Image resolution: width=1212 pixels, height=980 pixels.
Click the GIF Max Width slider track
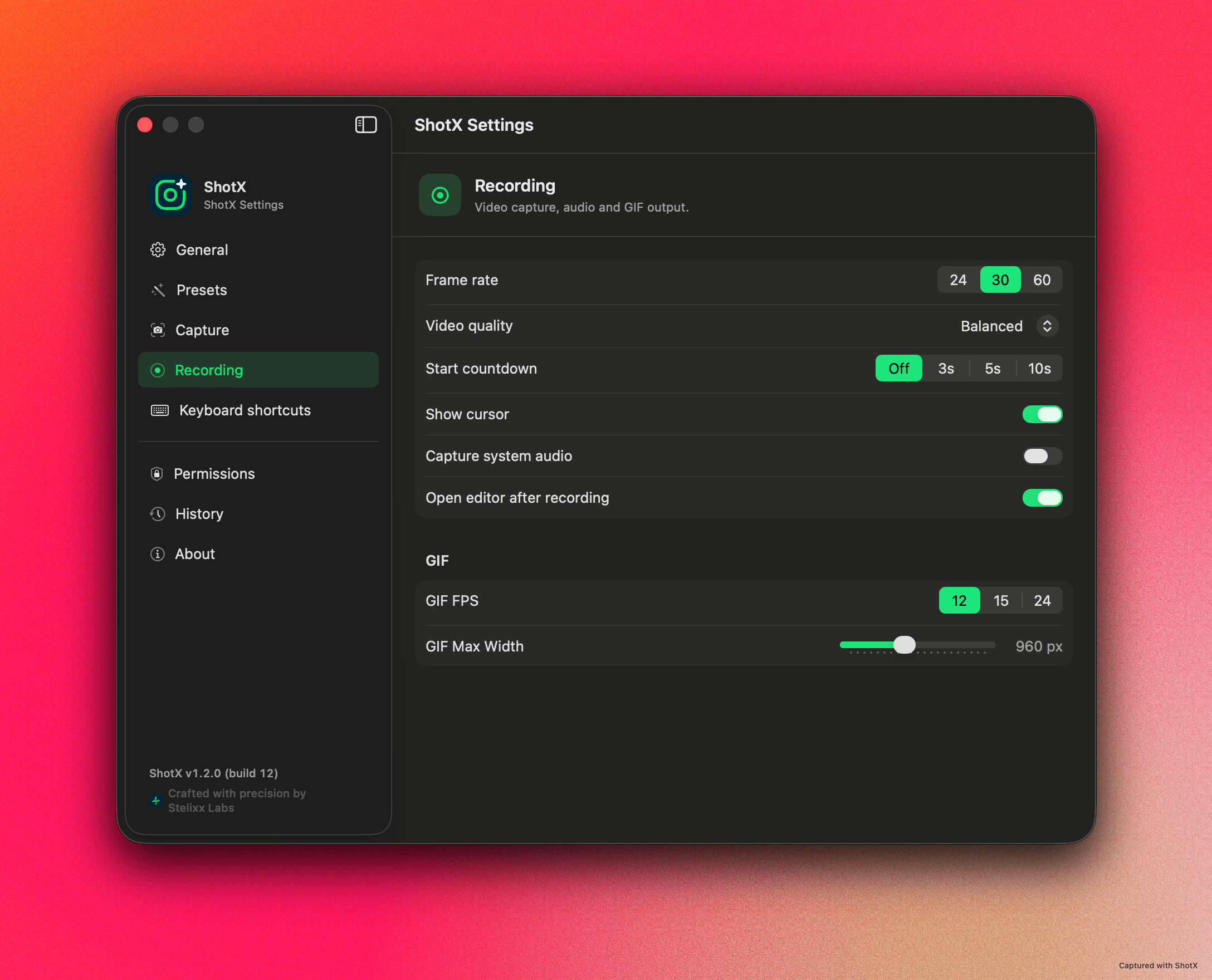click(x=917, y=644)
